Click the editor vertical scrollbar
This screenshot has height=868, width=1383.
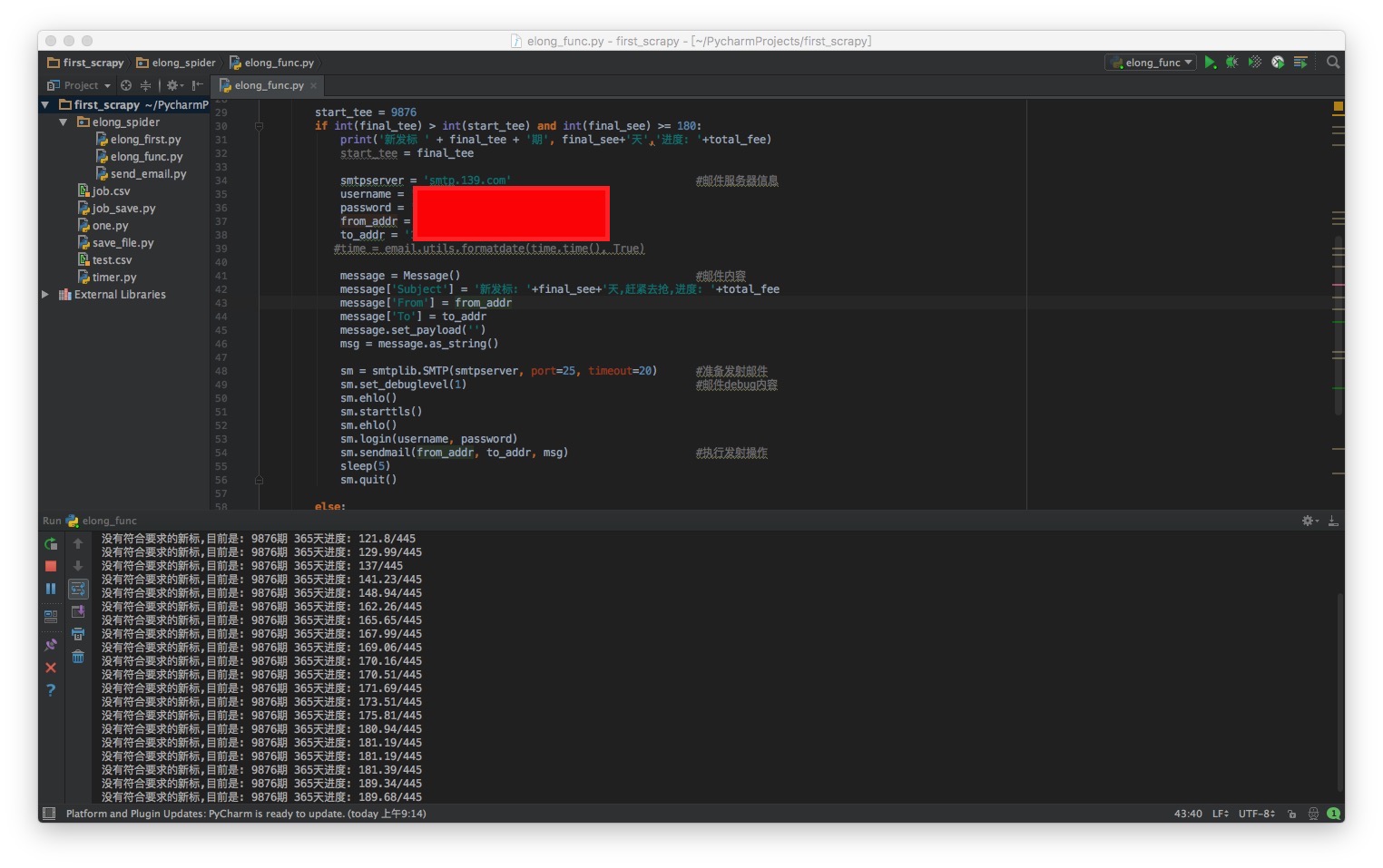(x=1338, y=325)
